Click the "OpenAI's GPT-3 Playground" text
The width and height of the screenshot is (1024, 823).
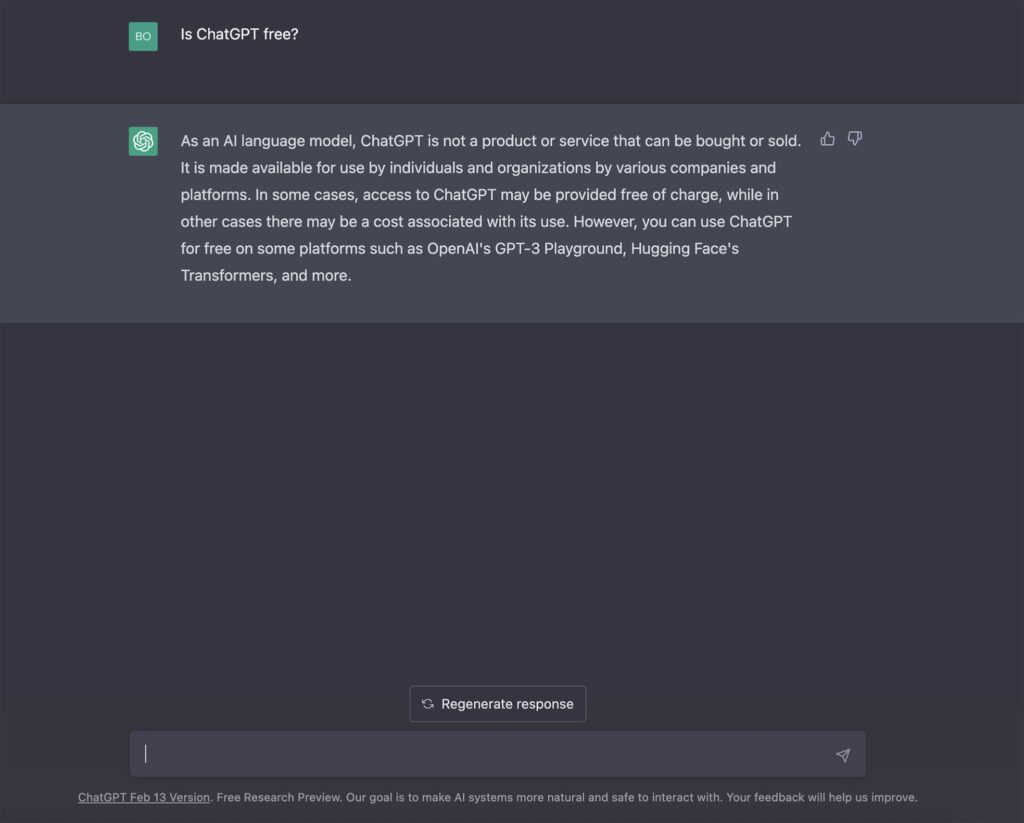click(x=526, y=248)
